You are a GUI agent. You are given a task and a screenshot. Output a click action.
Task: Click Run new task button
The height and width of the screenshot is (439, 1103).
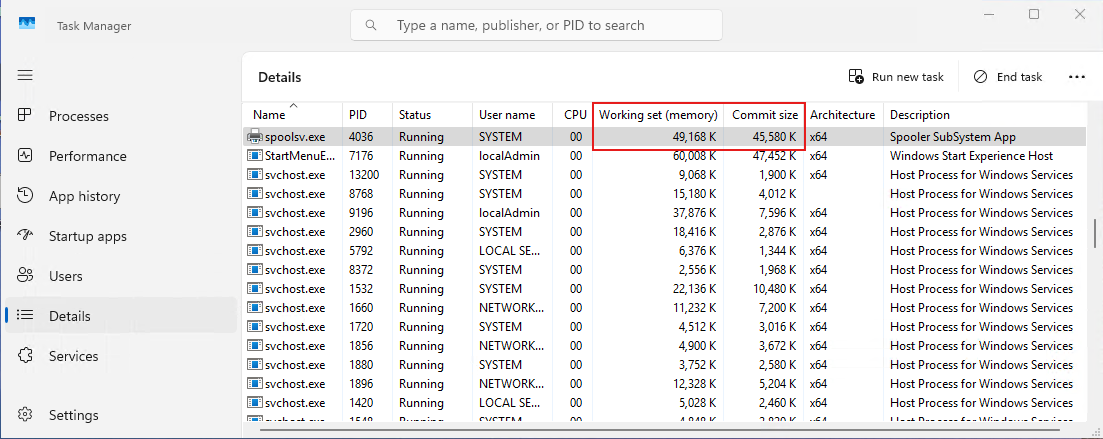tap(896, 77)
